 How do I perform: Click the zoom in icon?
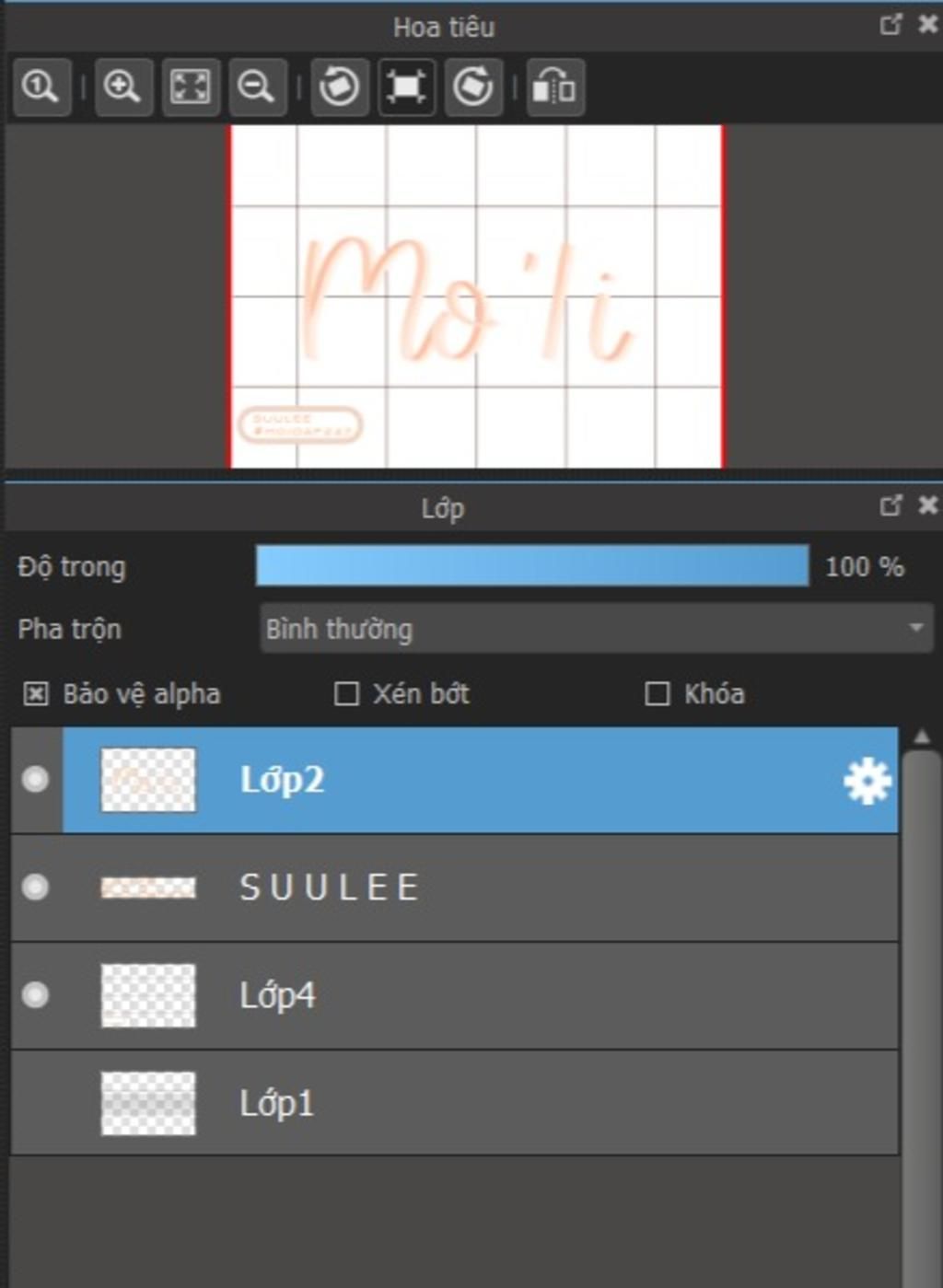122,87
